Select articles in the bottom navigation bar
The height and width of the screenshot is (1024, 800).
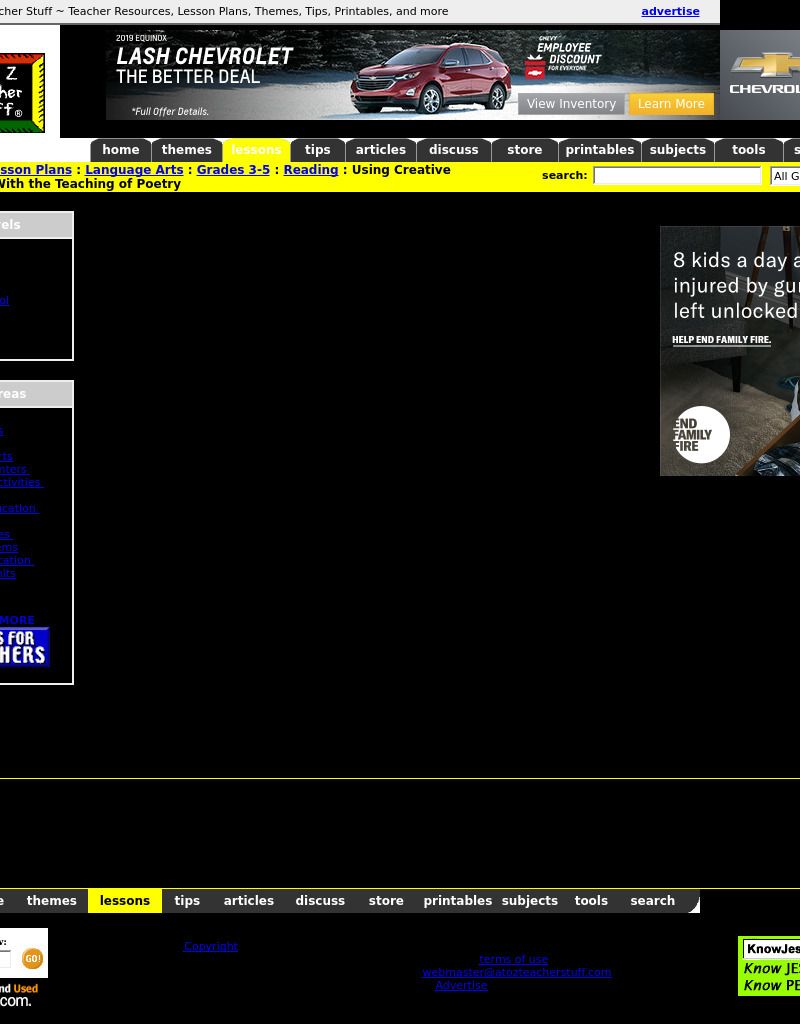pyautogui.click(x=249, y=901)
